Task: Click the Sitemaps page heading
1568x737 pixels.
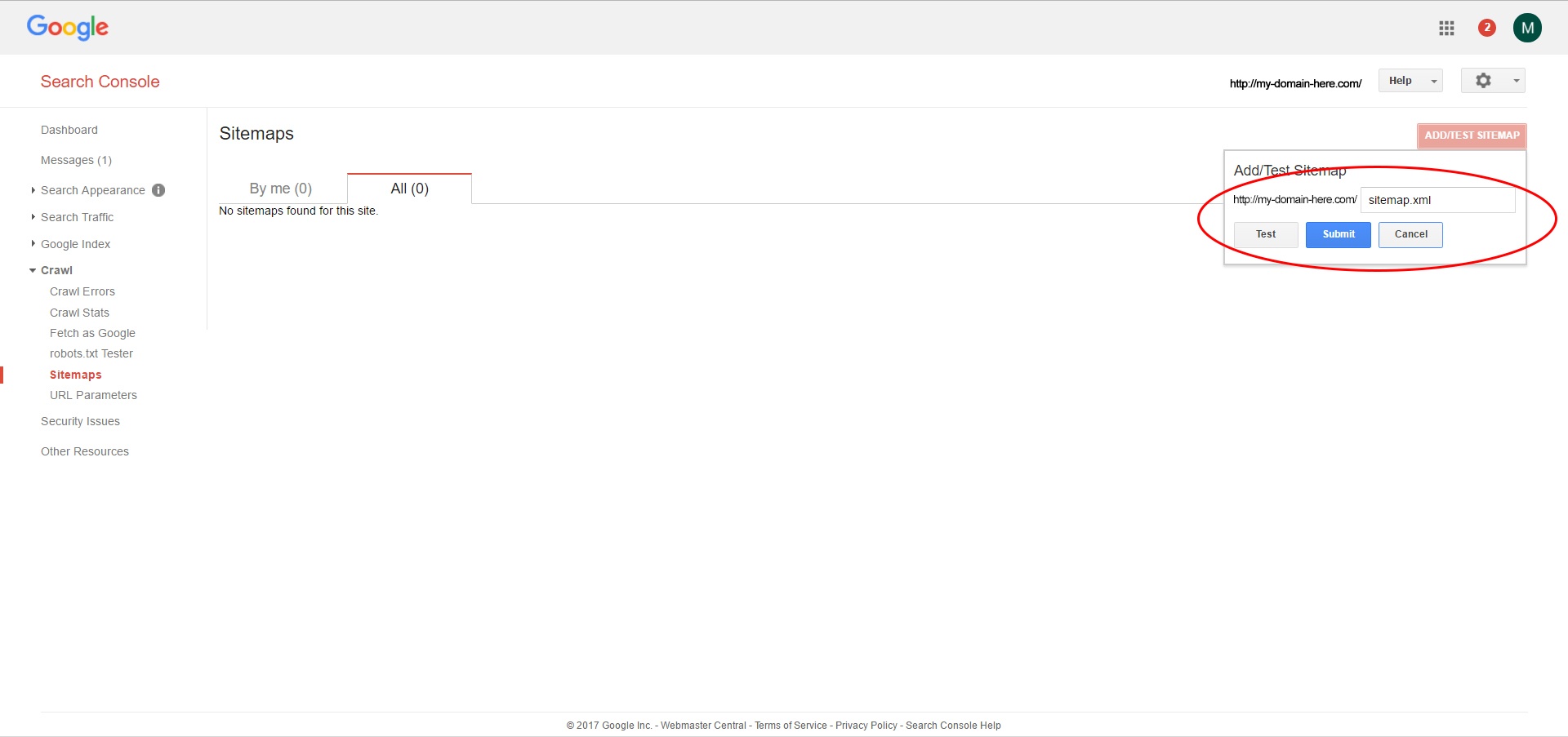Action: pyautogui.click(x=256, y=134)
